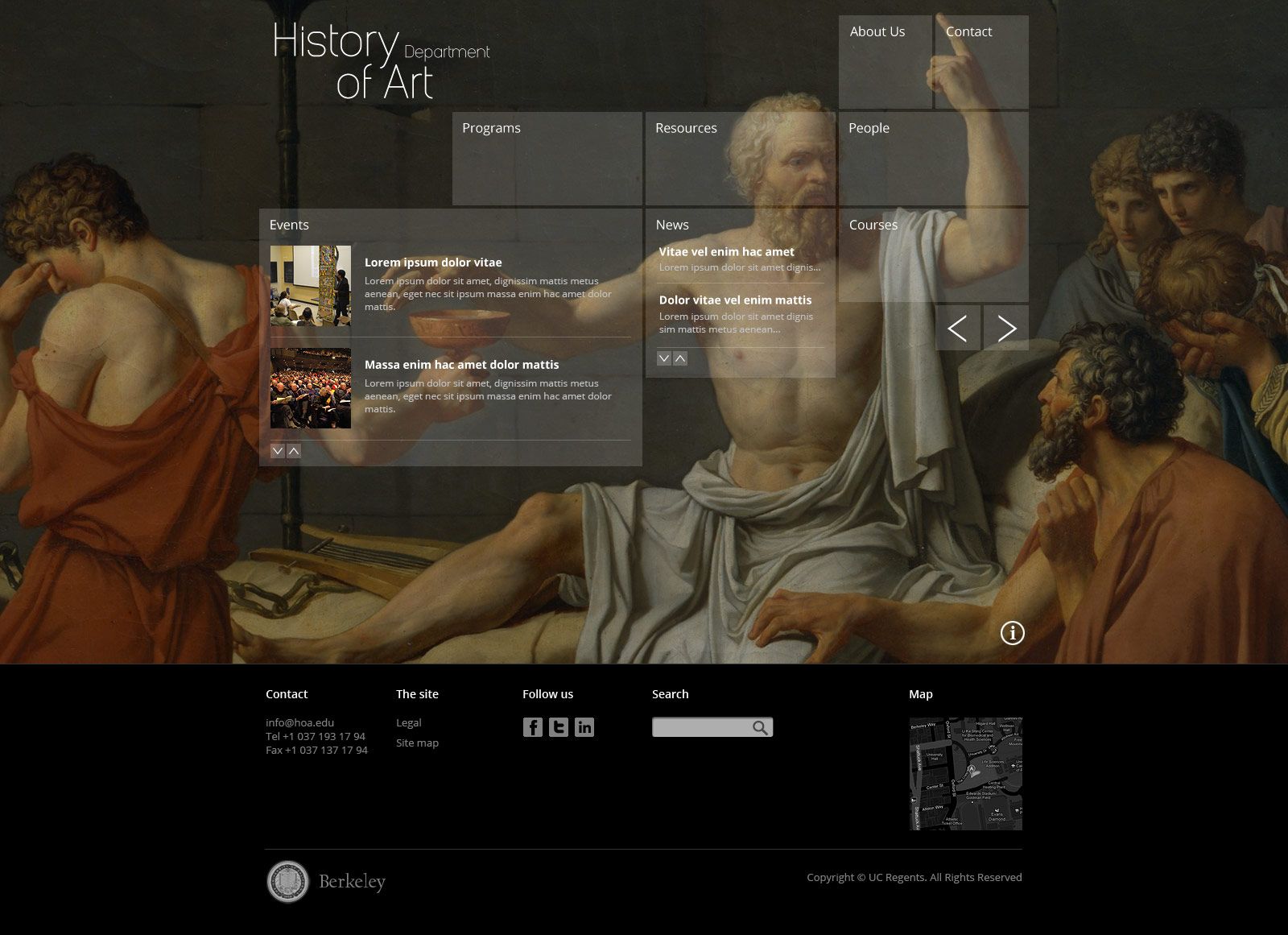The width and height of the screenshot is (1288, 935).
Task: Open event 'Massa enim hac amet dolor mattis'
Action: pos(461,365)
